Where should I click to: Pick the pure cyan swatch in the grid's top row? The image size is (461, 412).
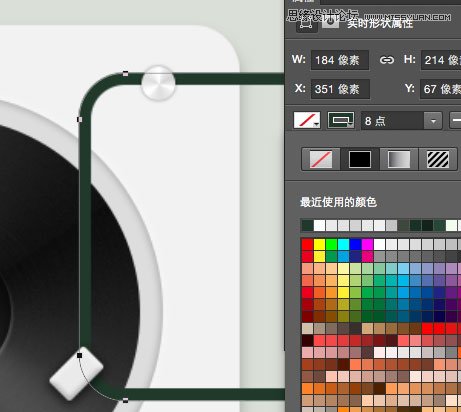point(343,245)
